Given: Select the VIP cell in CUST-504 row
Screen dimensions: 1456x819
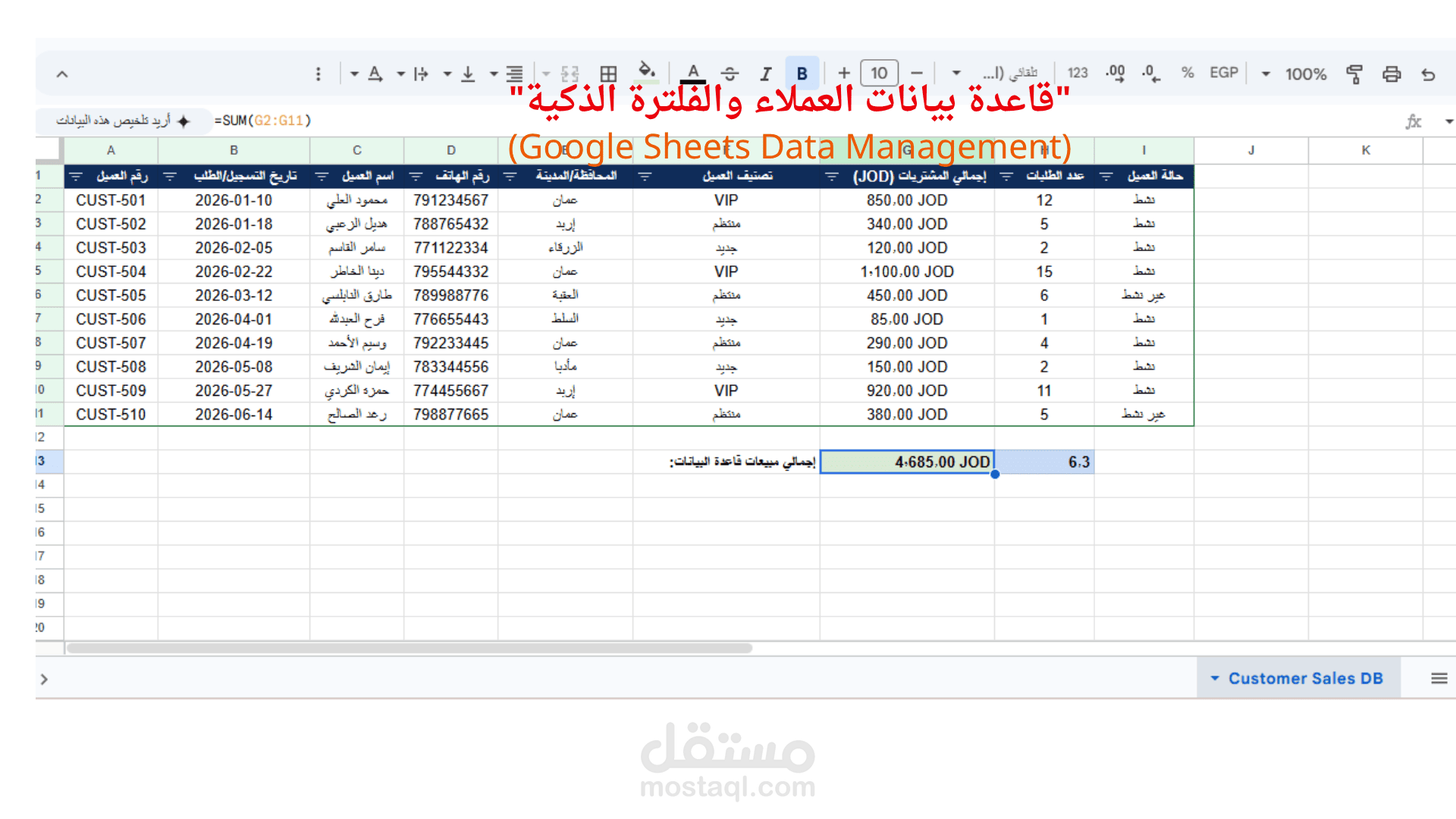Looking at the screenshot, I should (x=726, y=271).
